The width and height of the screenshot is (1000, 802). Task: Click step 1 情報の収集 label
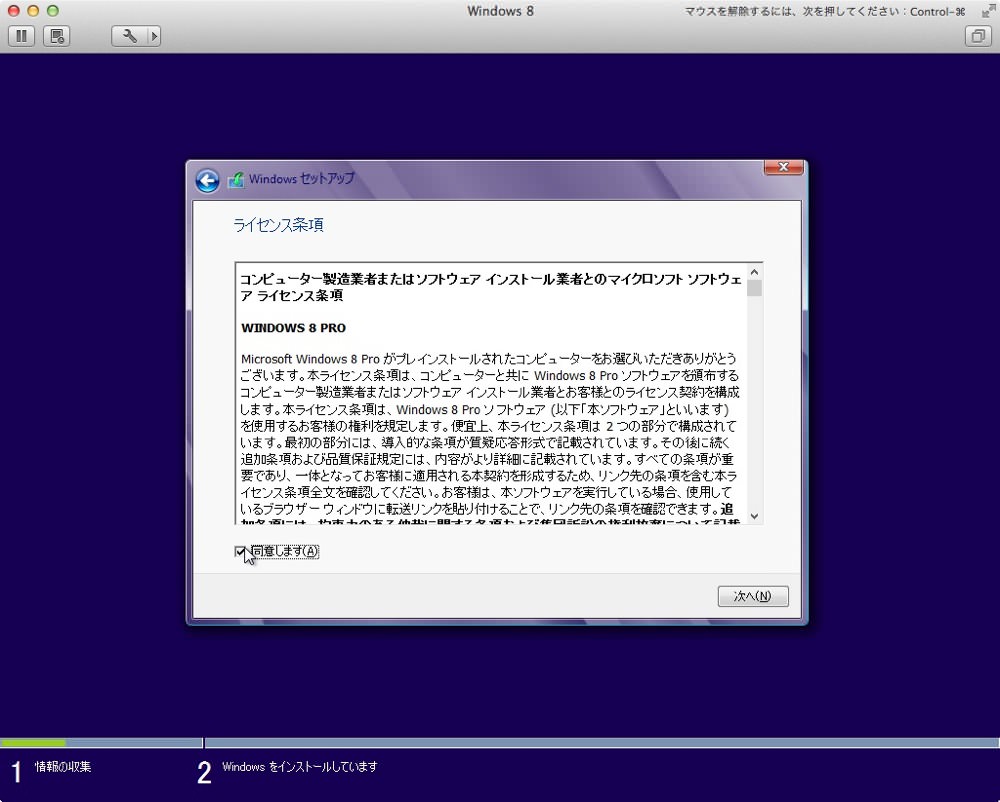pyautogui.click(x=62, y=766)
